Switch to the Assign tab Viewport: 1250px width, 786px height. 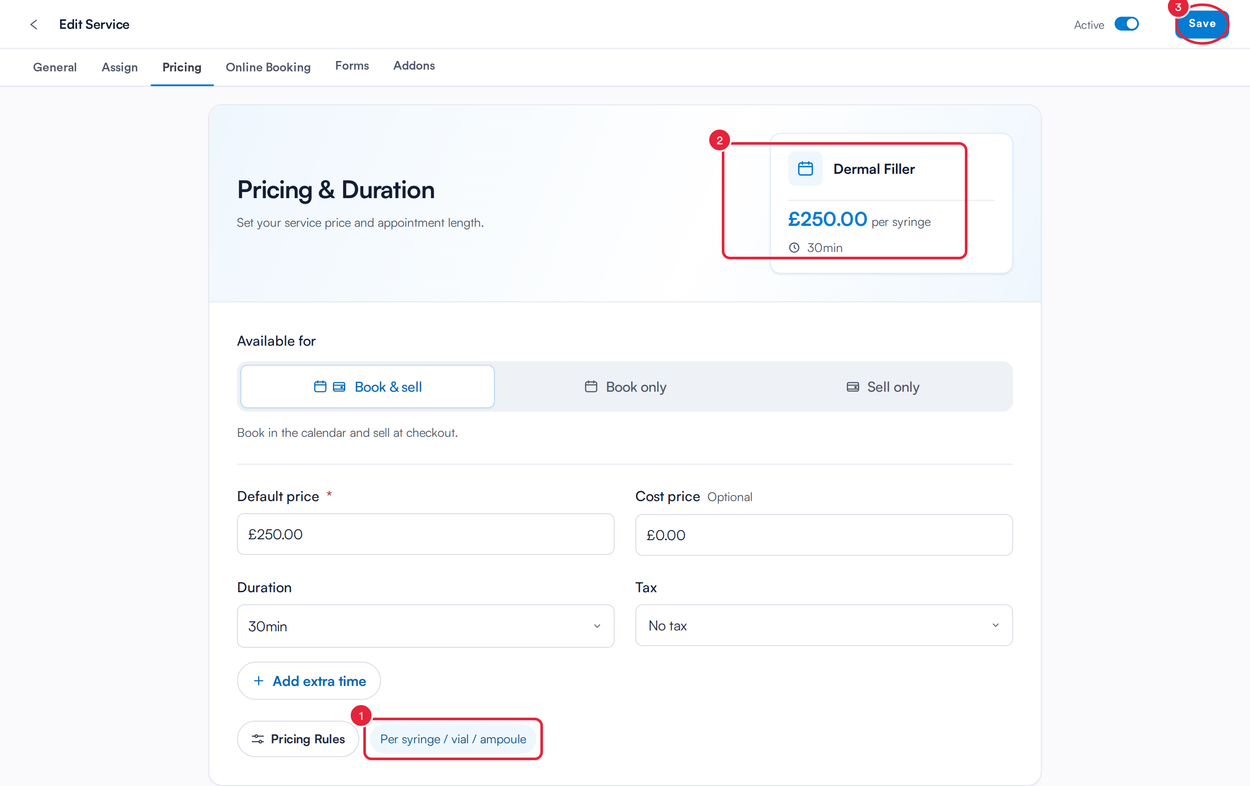(120, 67)
